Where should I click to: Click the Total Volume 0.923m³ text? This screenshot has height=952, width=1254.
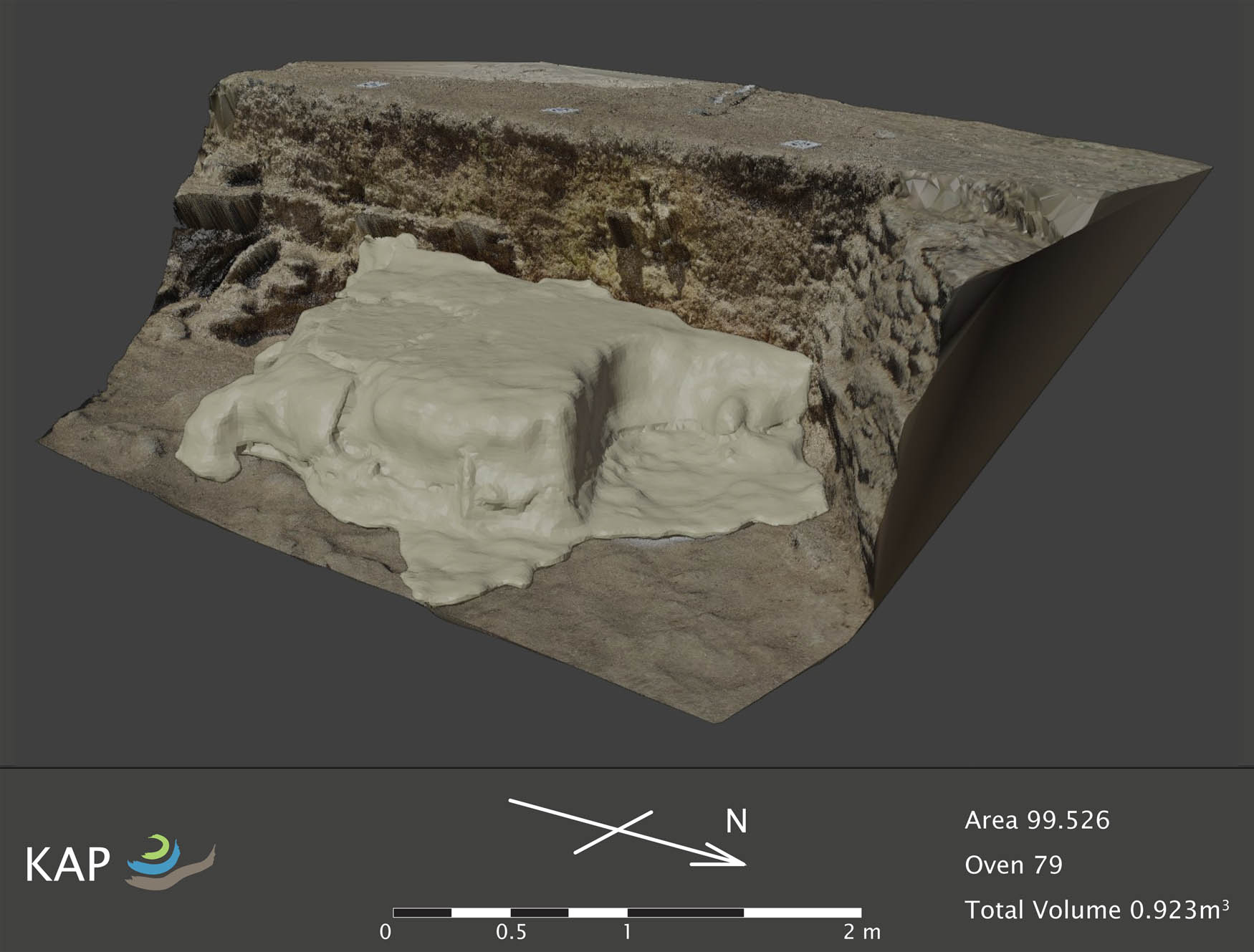pyautogui.click(x=1096, y=910)
